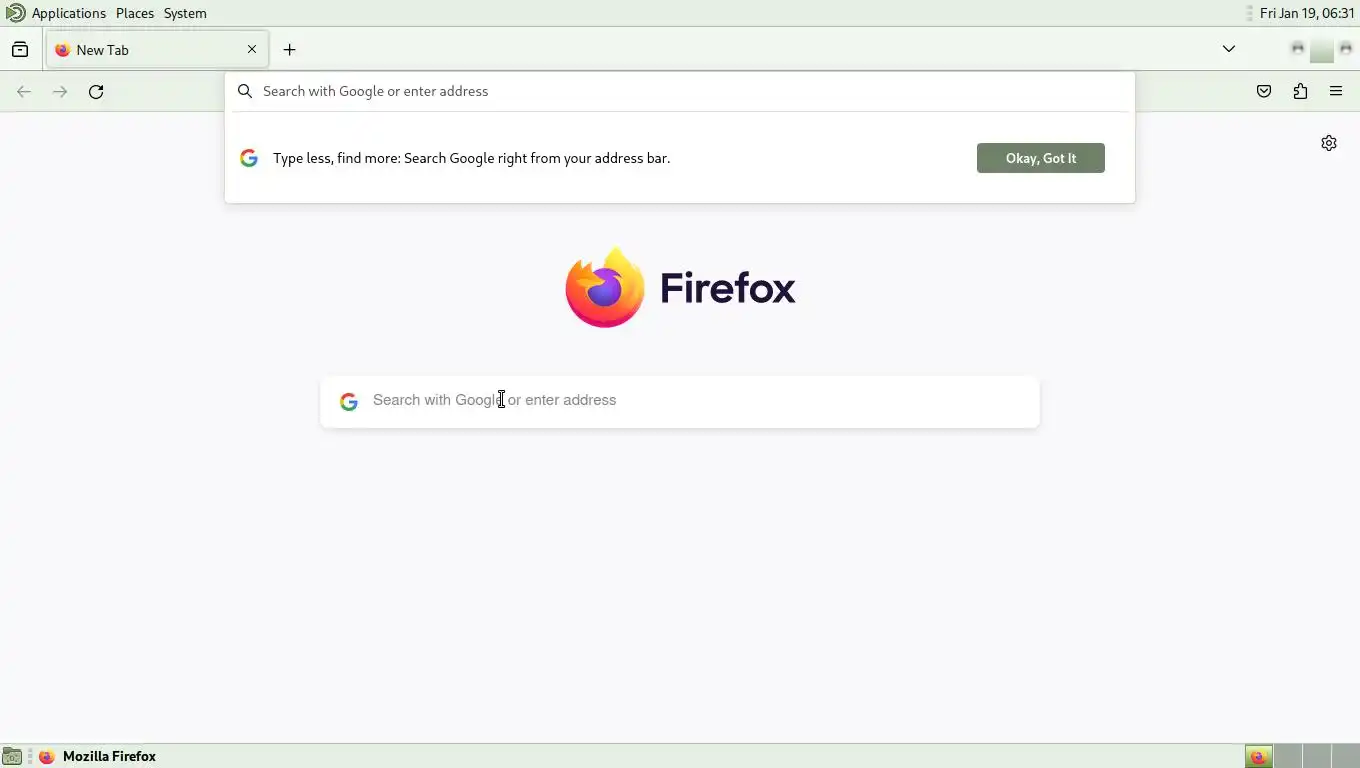The width and height of the screenshot is (1360, 768).
Task: Open the calendar from the clock
Action: pyautogui.click(x=1307, y=13)
